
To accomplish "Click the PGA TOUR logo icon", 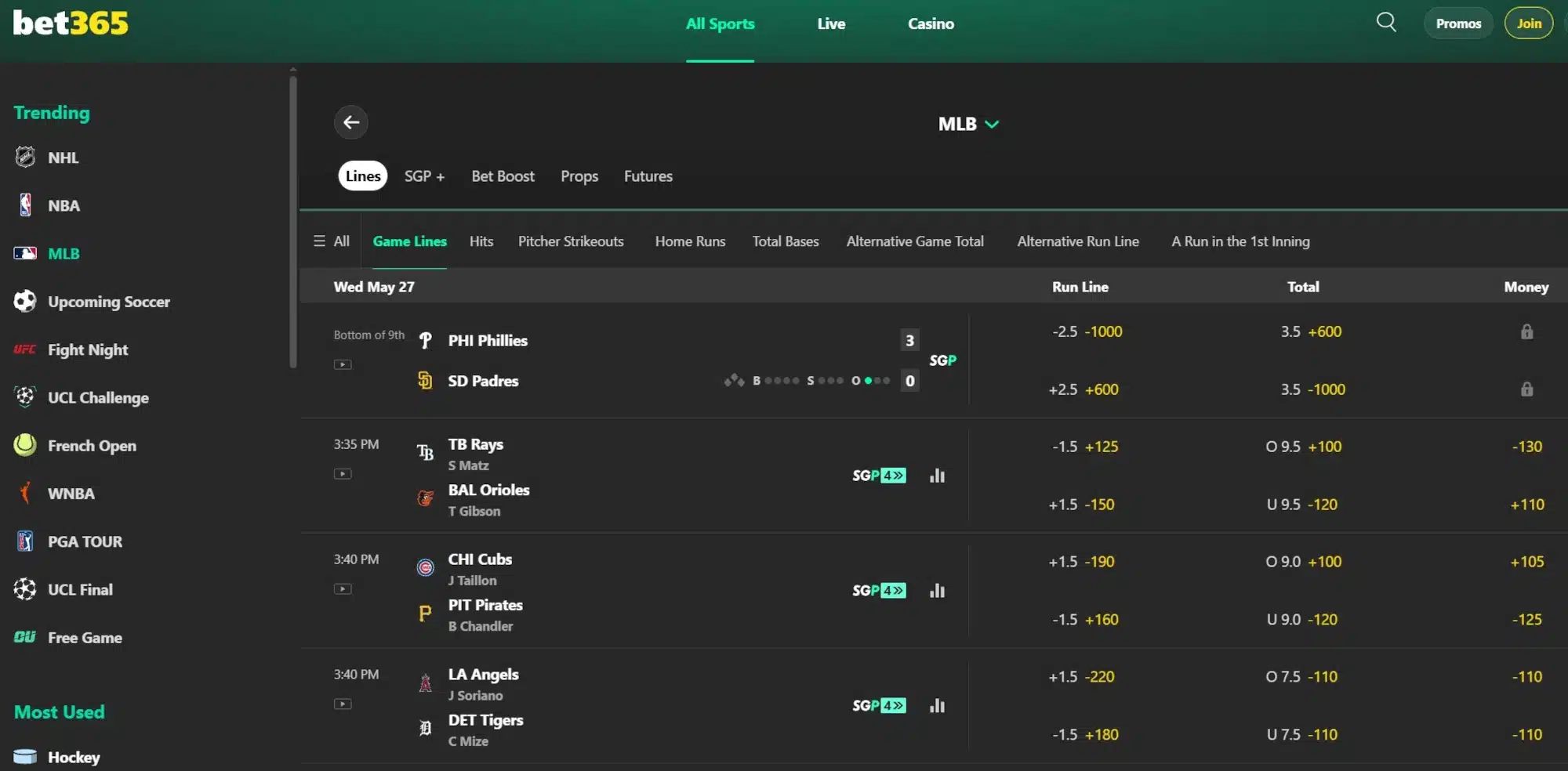I will click(25, 541).
